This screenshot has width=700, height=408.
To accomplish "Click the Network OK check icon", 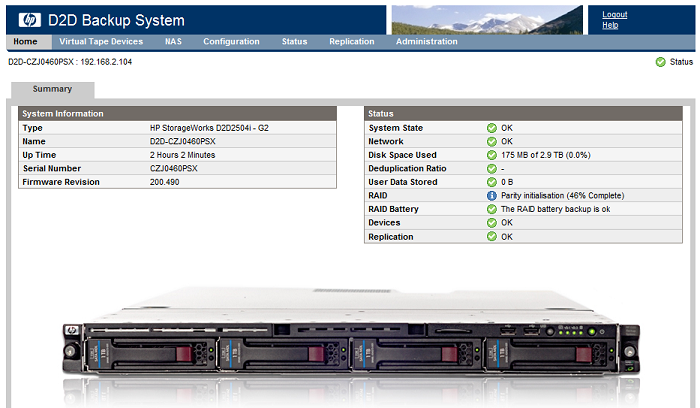I will click(x=492, y=142).
